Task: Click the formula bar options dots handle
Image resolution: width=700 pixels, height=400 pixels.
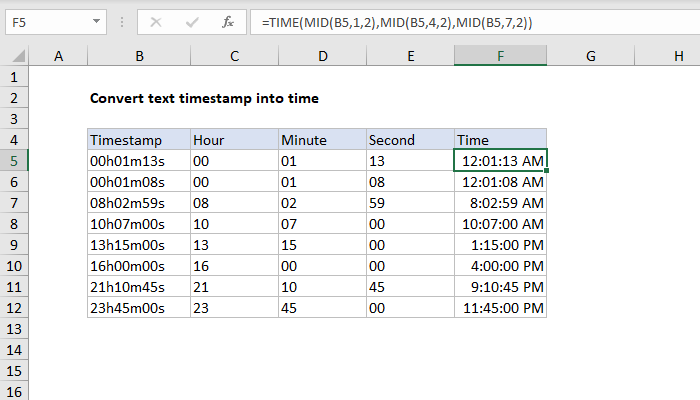Action: coord(122,22)
